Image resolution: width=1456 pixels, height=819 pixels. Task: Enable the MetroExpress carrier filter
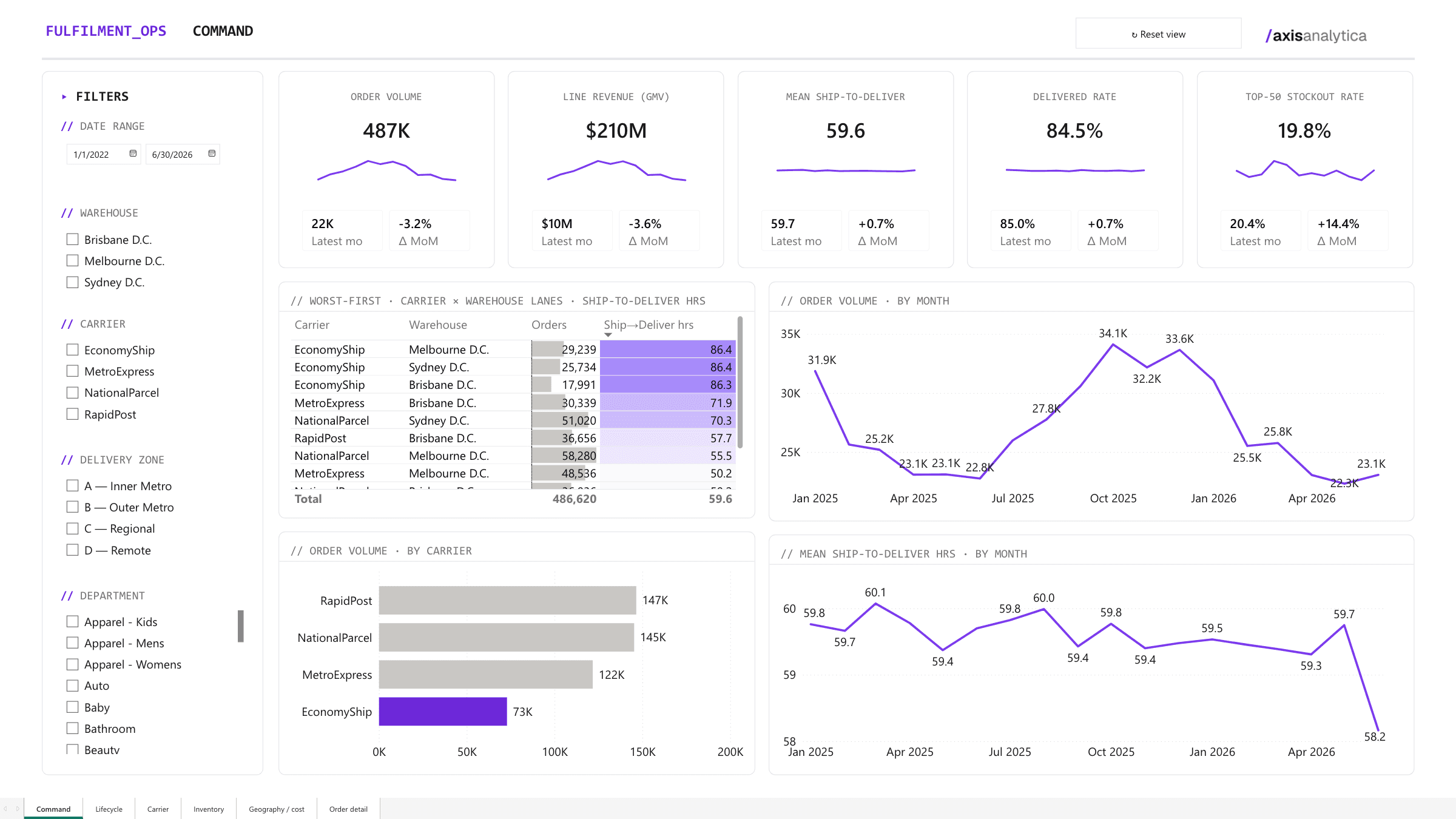coord(72,371)
